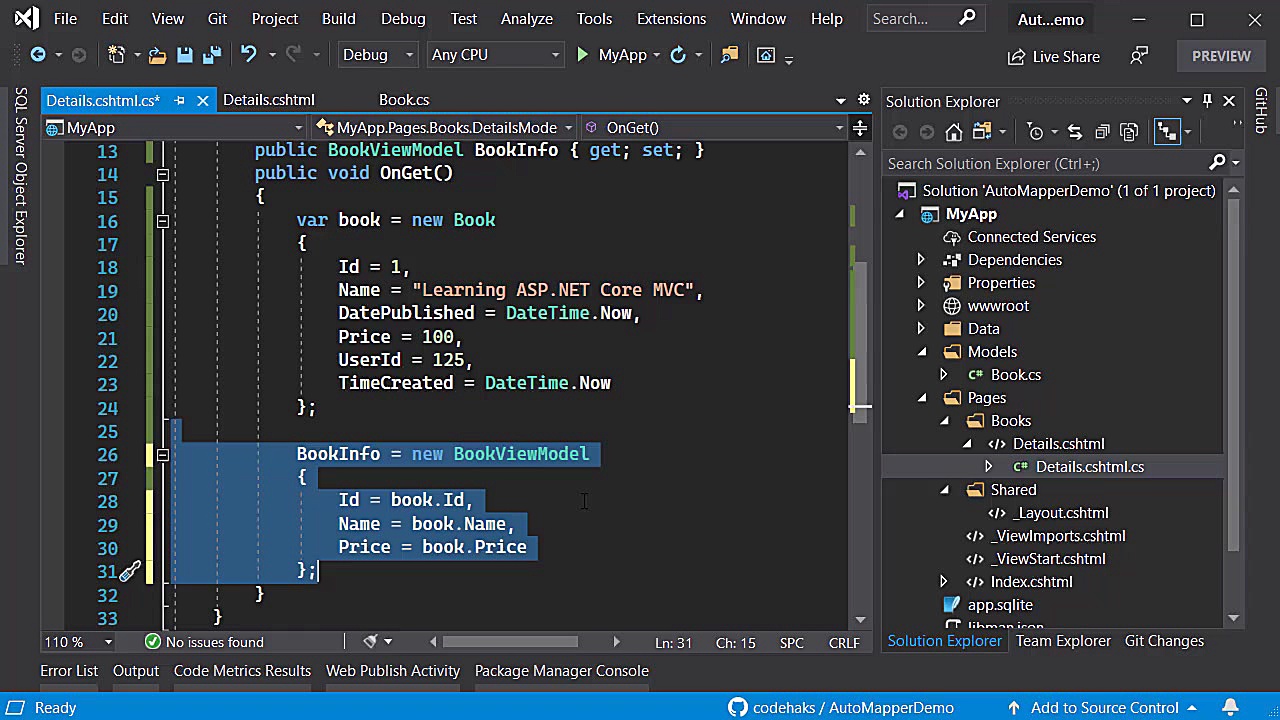Viewport: 1280px width, 720px height.
Task: Switch to the Book.cs tab
Action: point(403,99)
